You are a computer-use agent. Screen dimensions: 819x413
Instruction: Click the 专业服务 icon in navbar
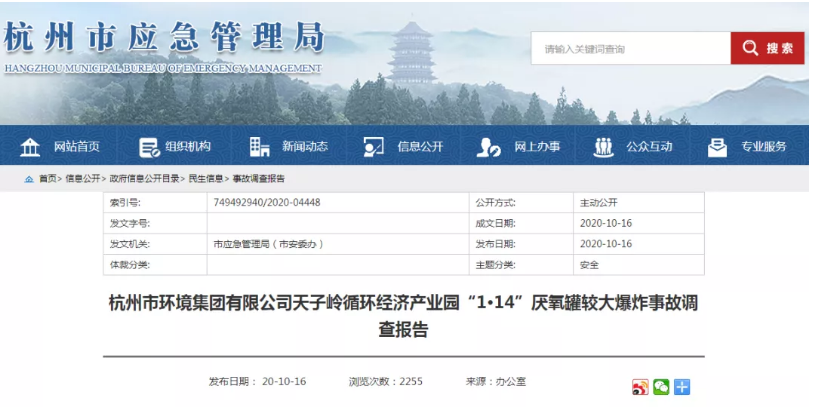click(x=717, y=147)
